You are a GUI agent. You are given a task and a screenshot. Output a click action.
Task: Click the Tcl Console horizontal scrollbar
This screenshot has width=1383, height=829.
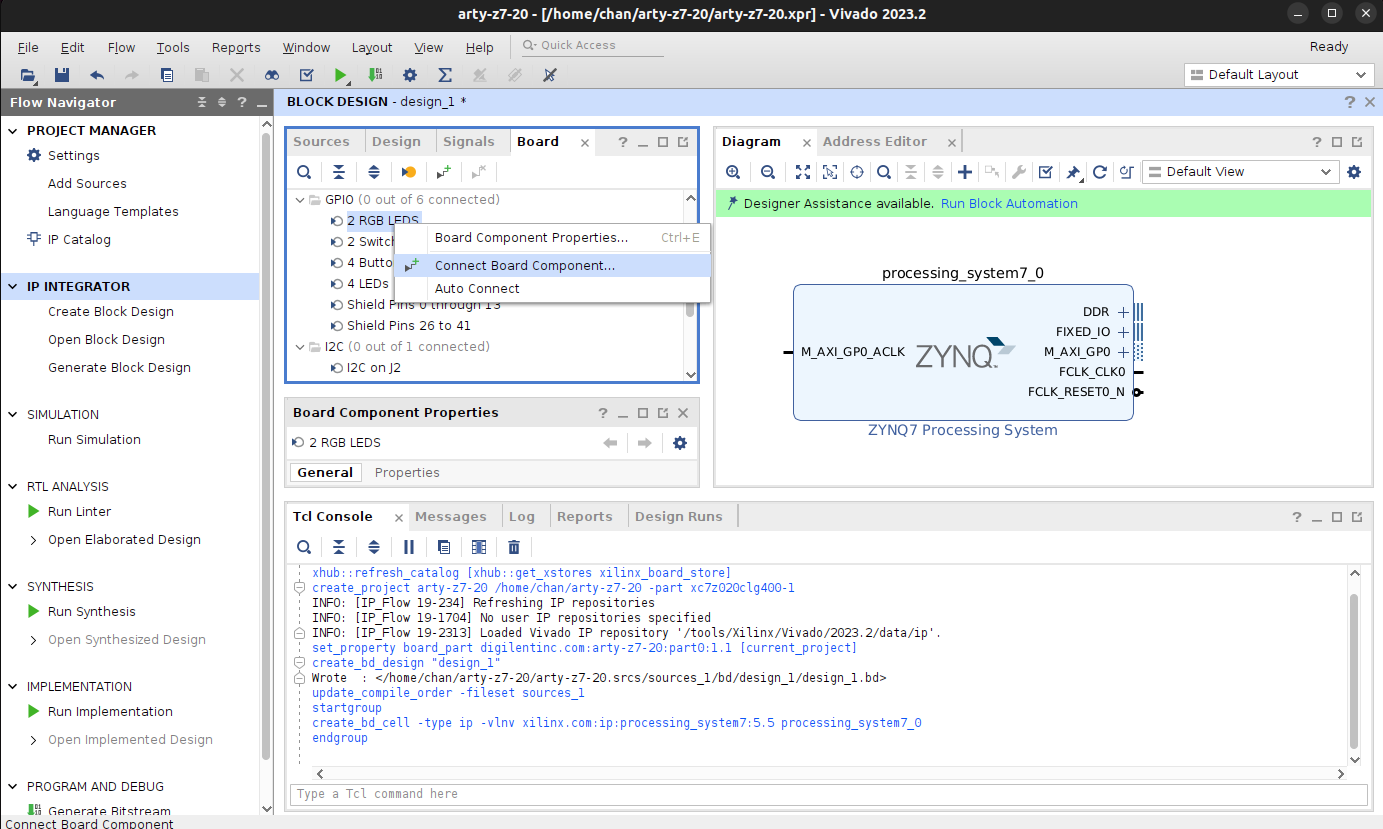click(x=831, y=774)
